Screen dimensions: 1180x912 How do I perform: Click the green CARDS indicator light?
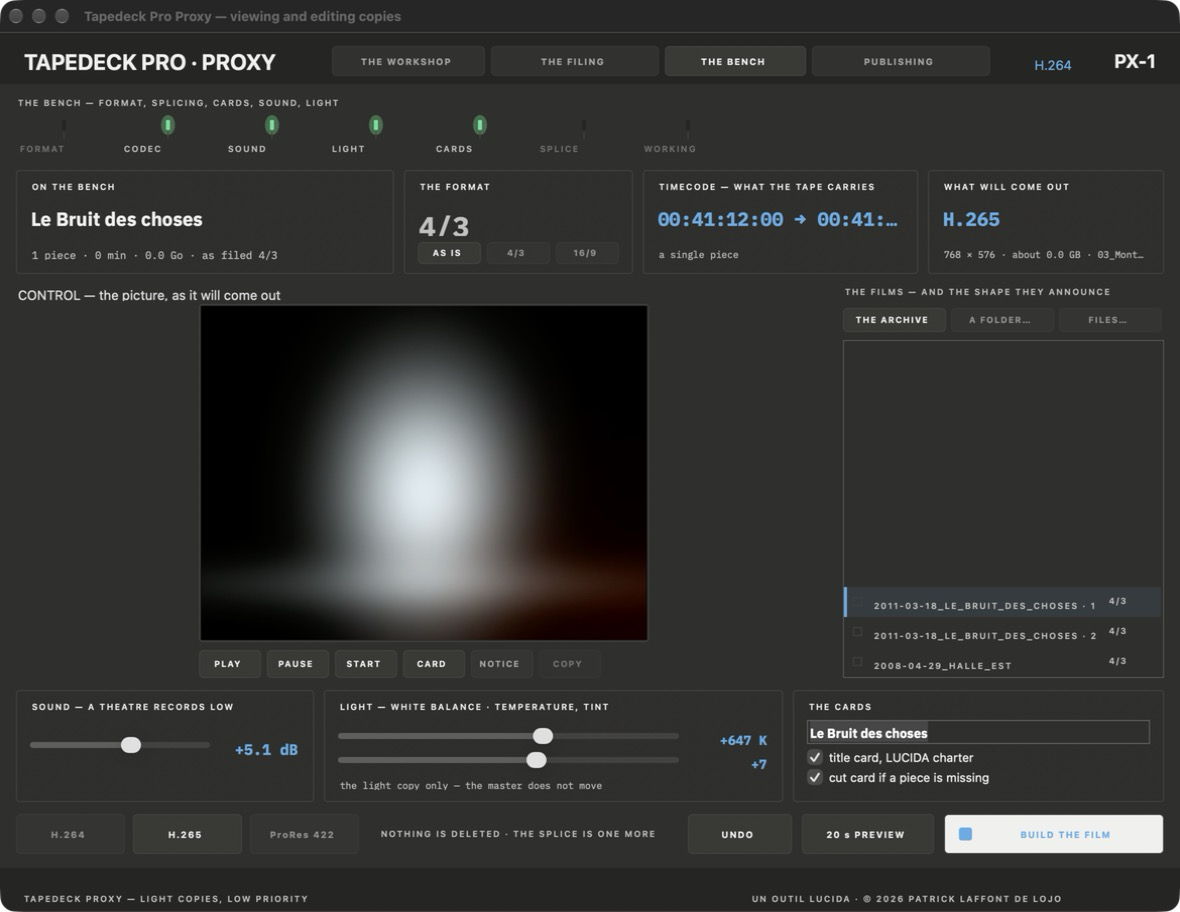pos(479,125)
